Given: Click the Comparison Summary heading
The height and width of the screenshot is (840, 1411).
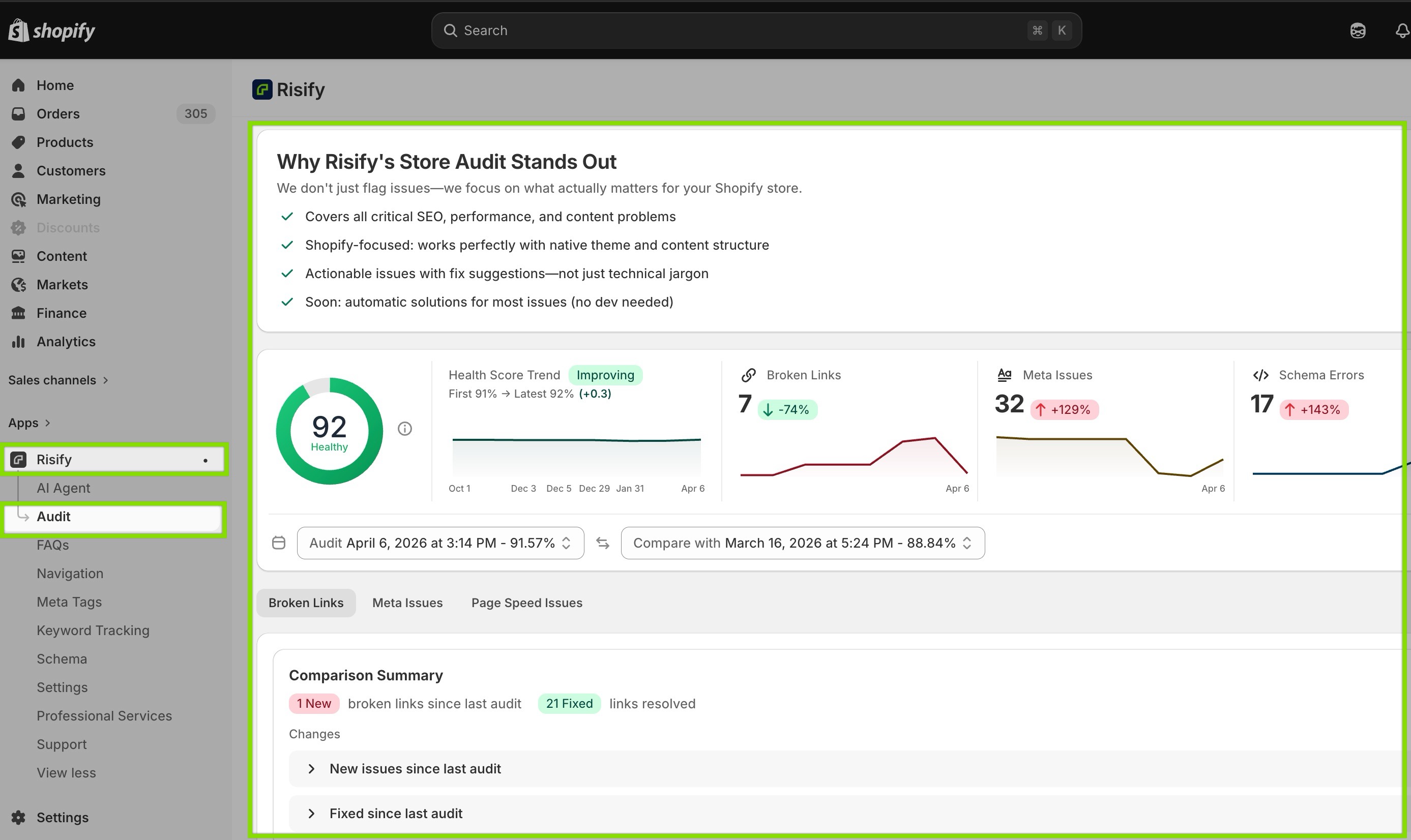Looking at the screenshot, I should [366, 675].
